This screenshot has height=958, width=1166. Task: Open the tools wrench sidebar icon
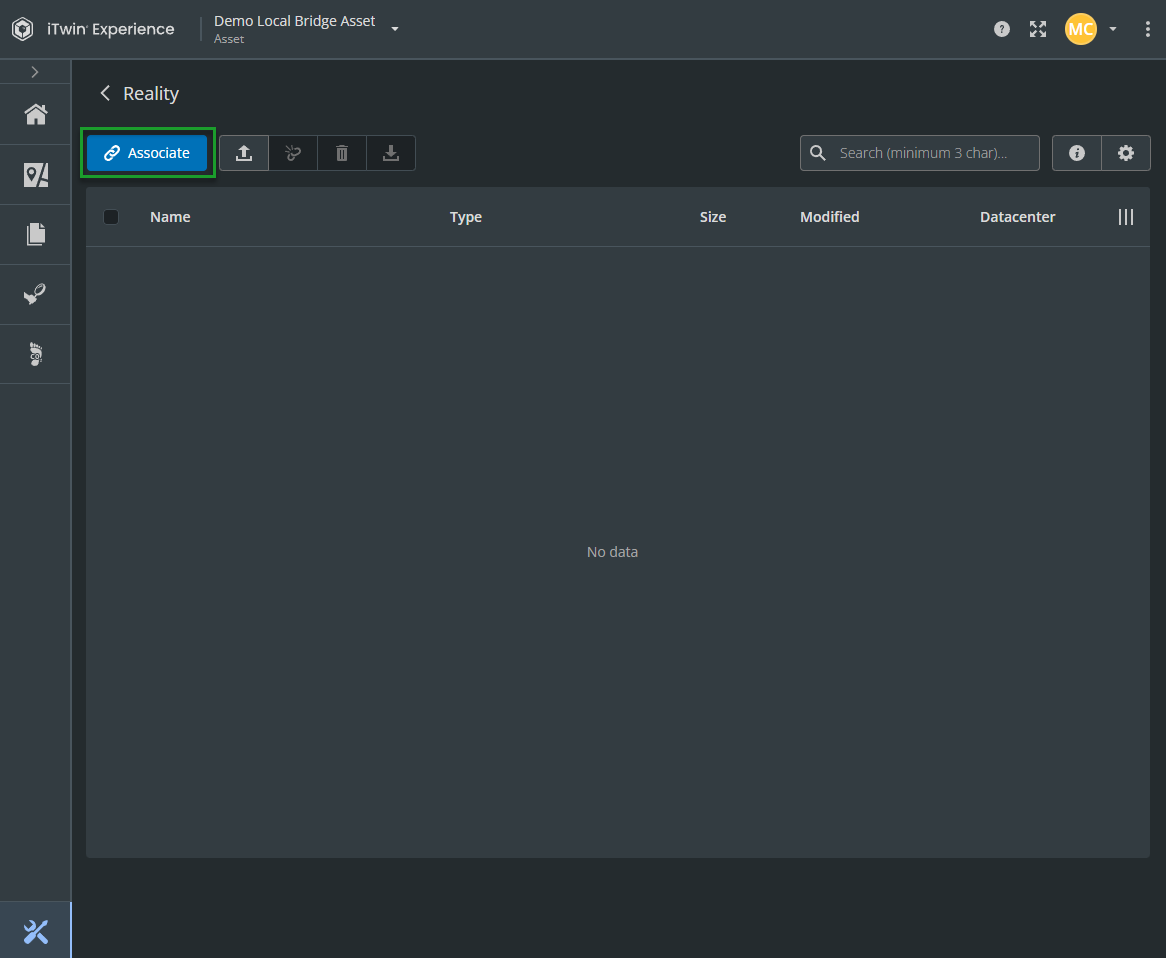pos(36,930)
